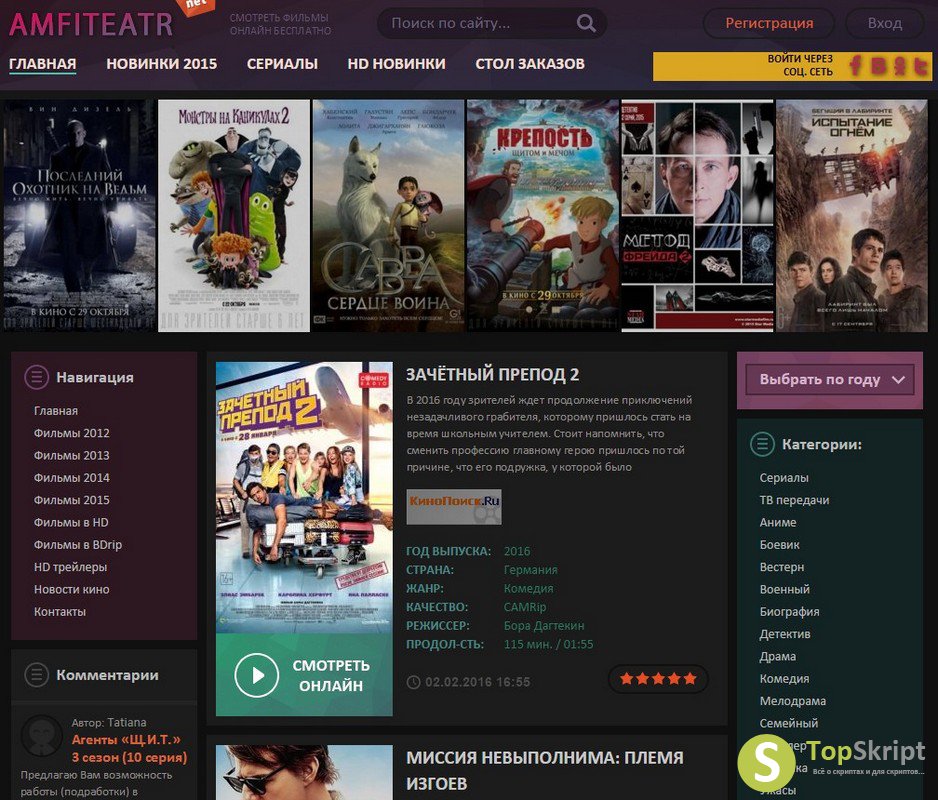Open the Сериалы category link

[x=784, y=477]
